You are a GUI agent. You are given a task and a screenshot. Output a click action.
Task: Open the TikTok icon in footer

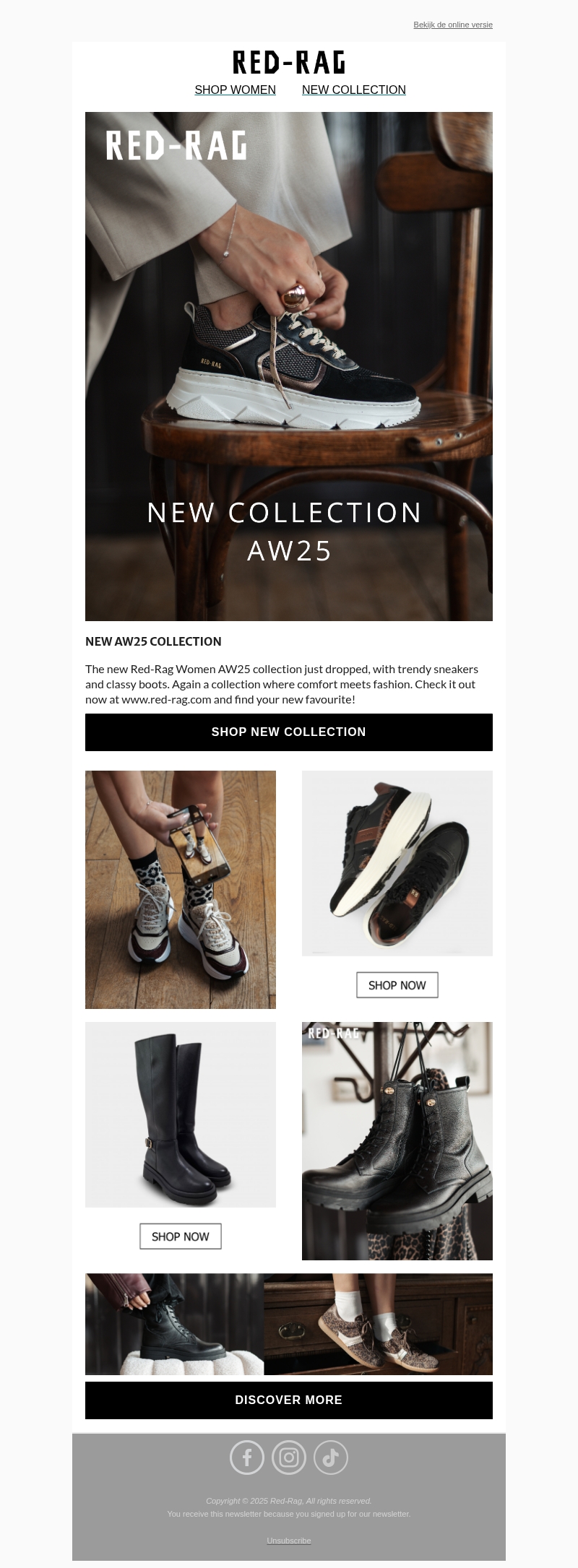[331, 1457]
